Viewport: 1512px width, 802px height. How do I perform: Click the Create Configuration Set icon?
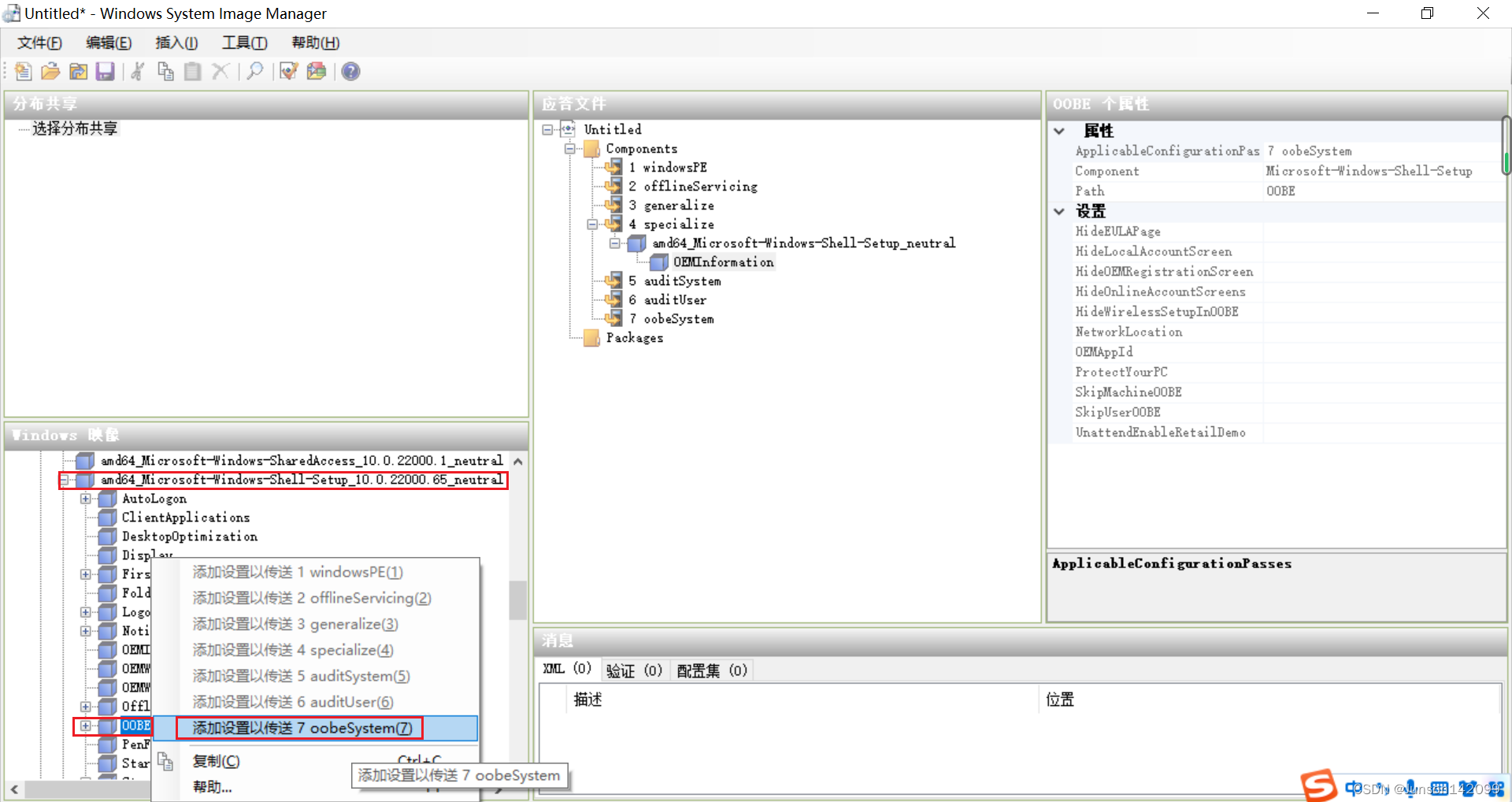317,72
